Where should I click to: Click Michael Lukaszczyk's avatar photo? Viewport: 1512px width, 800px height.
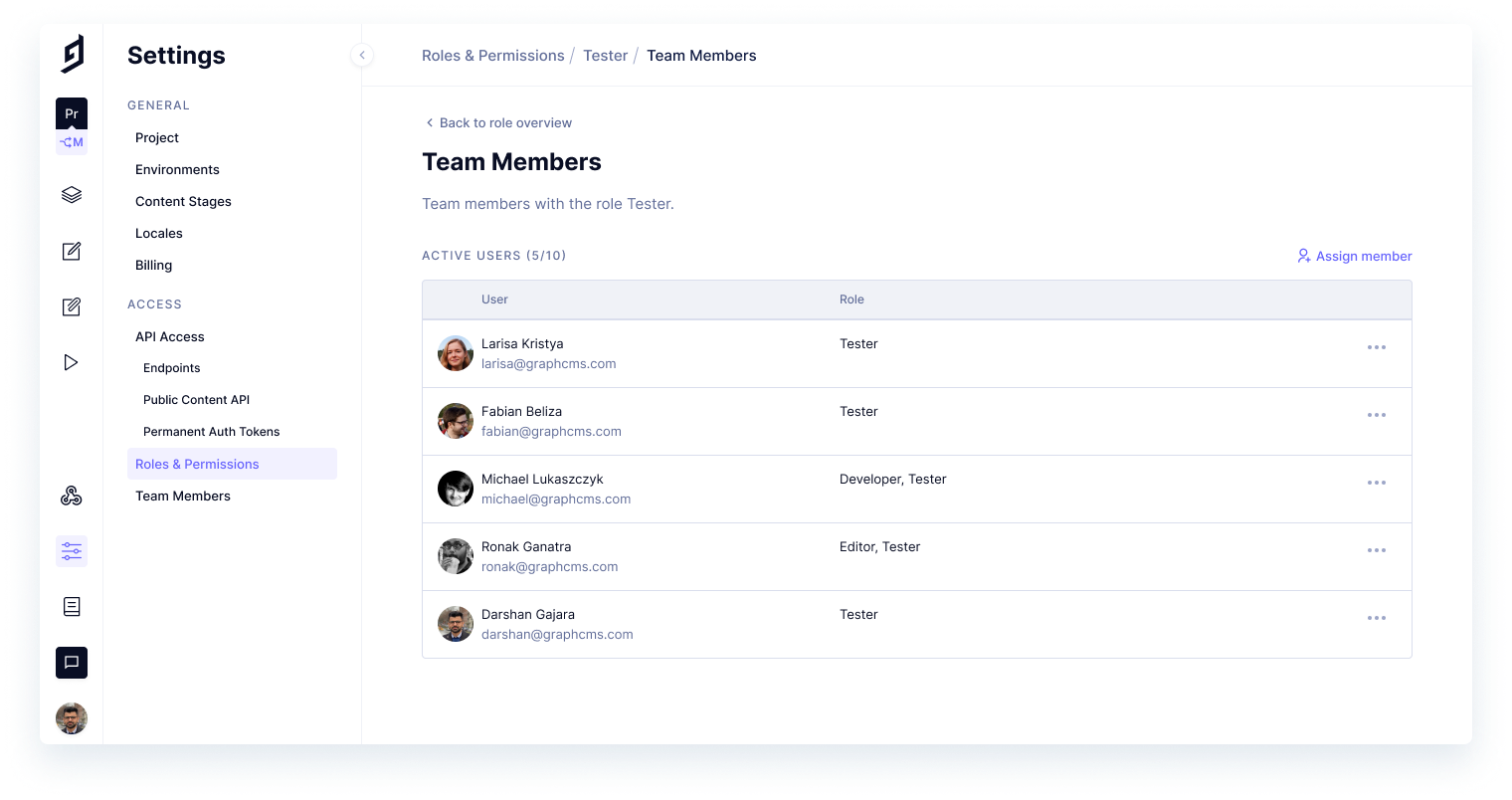coord(456,489)
